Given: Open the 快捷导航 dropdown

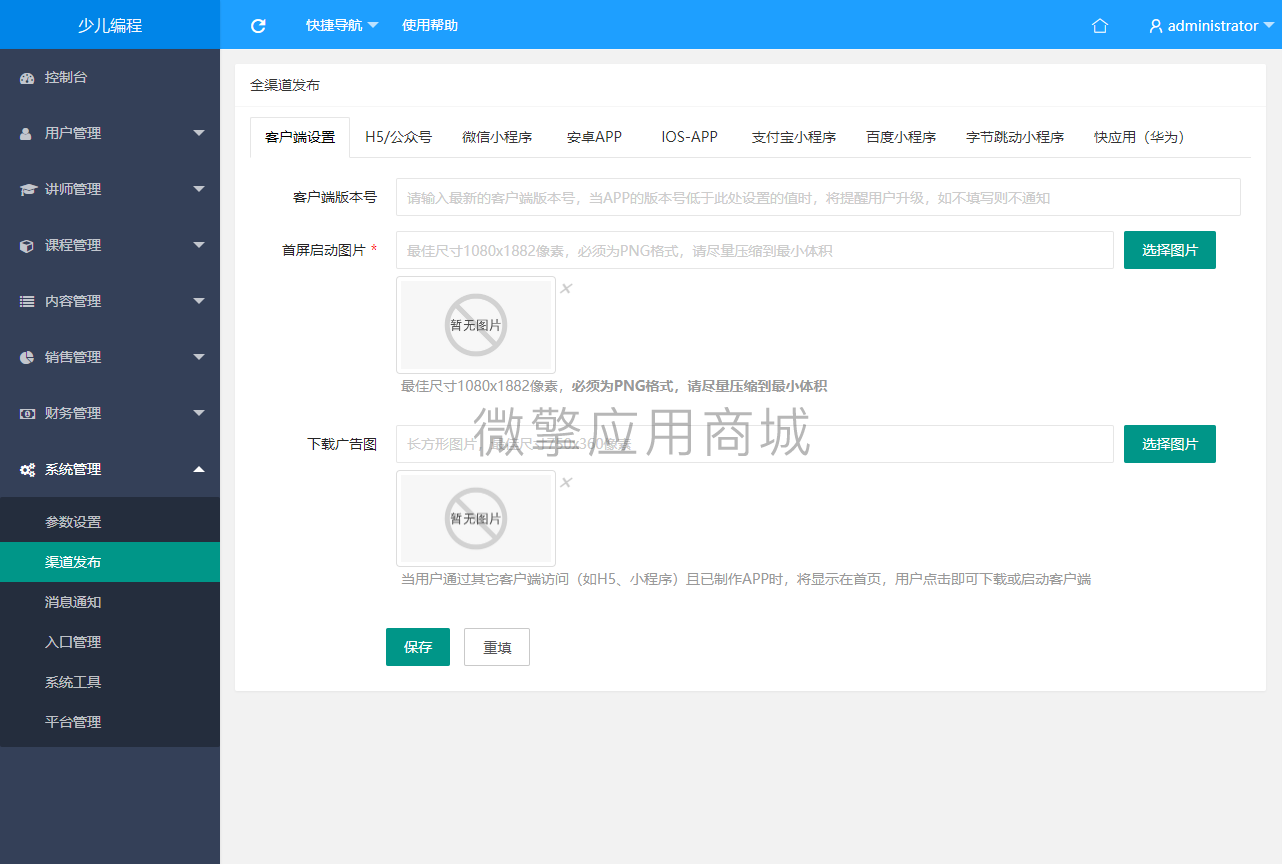Looking at the screenshot, I should tap(342, 26).
